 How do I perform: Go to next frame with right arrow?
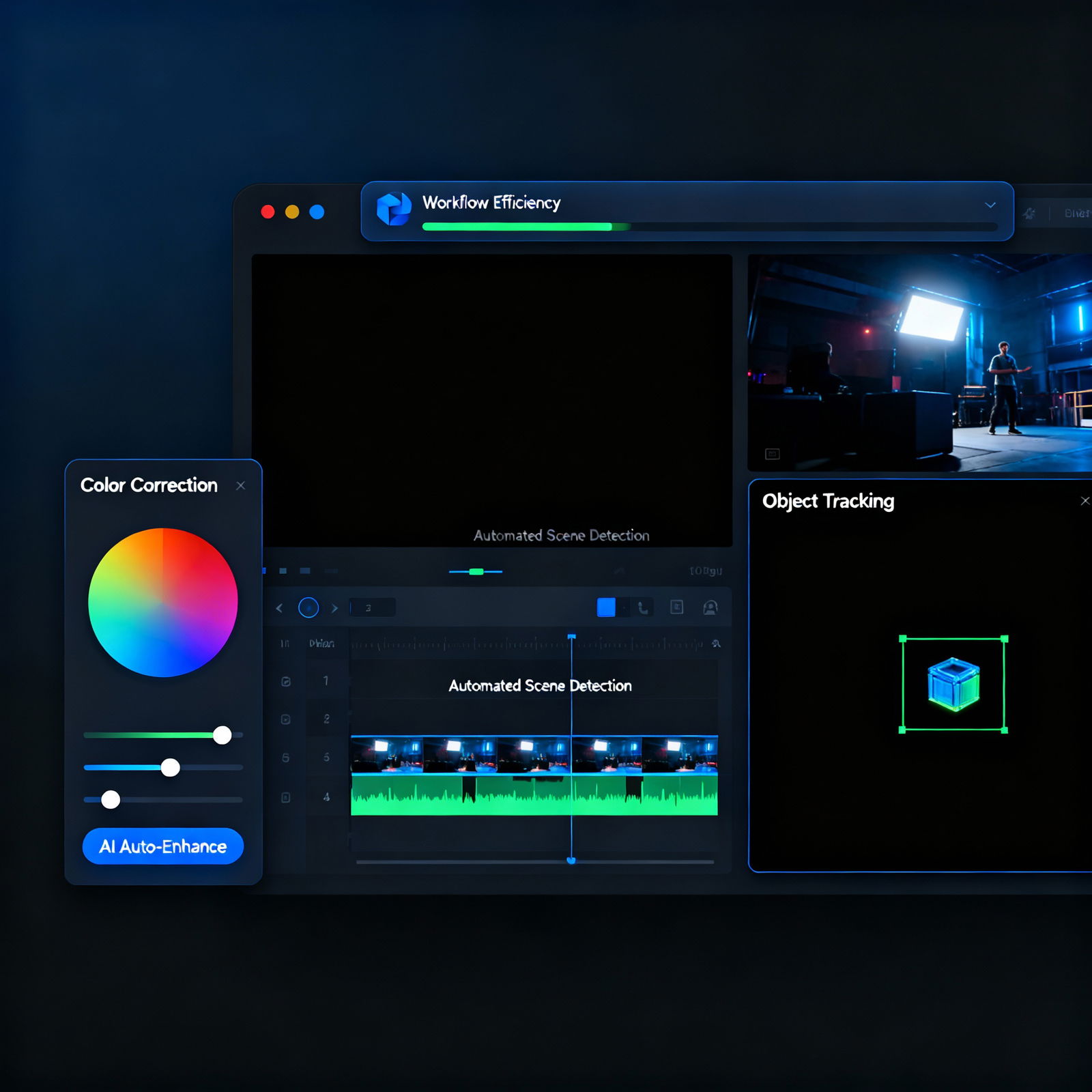pos(334,607)
